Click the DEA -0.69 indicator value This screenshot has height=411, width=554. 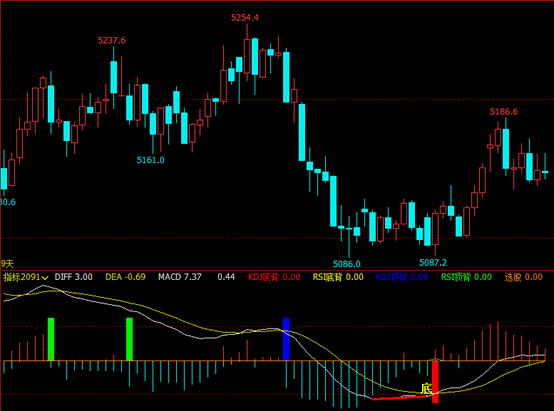pyautogui.click(x=125, y=277)
